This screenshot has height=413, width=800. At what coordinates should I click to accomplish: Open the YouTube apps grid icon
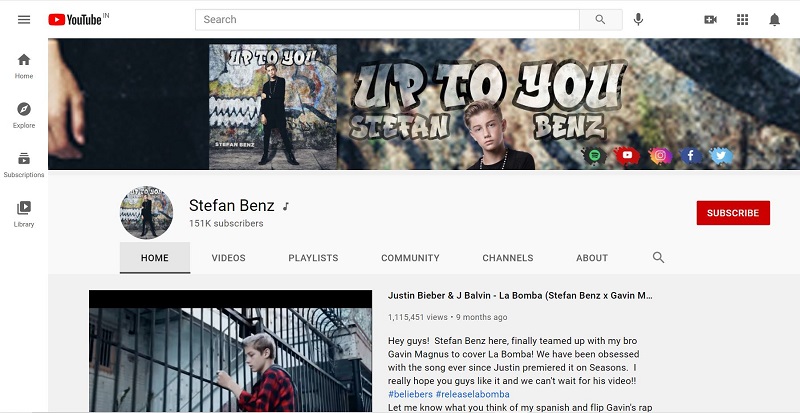(x=742, y=19)
